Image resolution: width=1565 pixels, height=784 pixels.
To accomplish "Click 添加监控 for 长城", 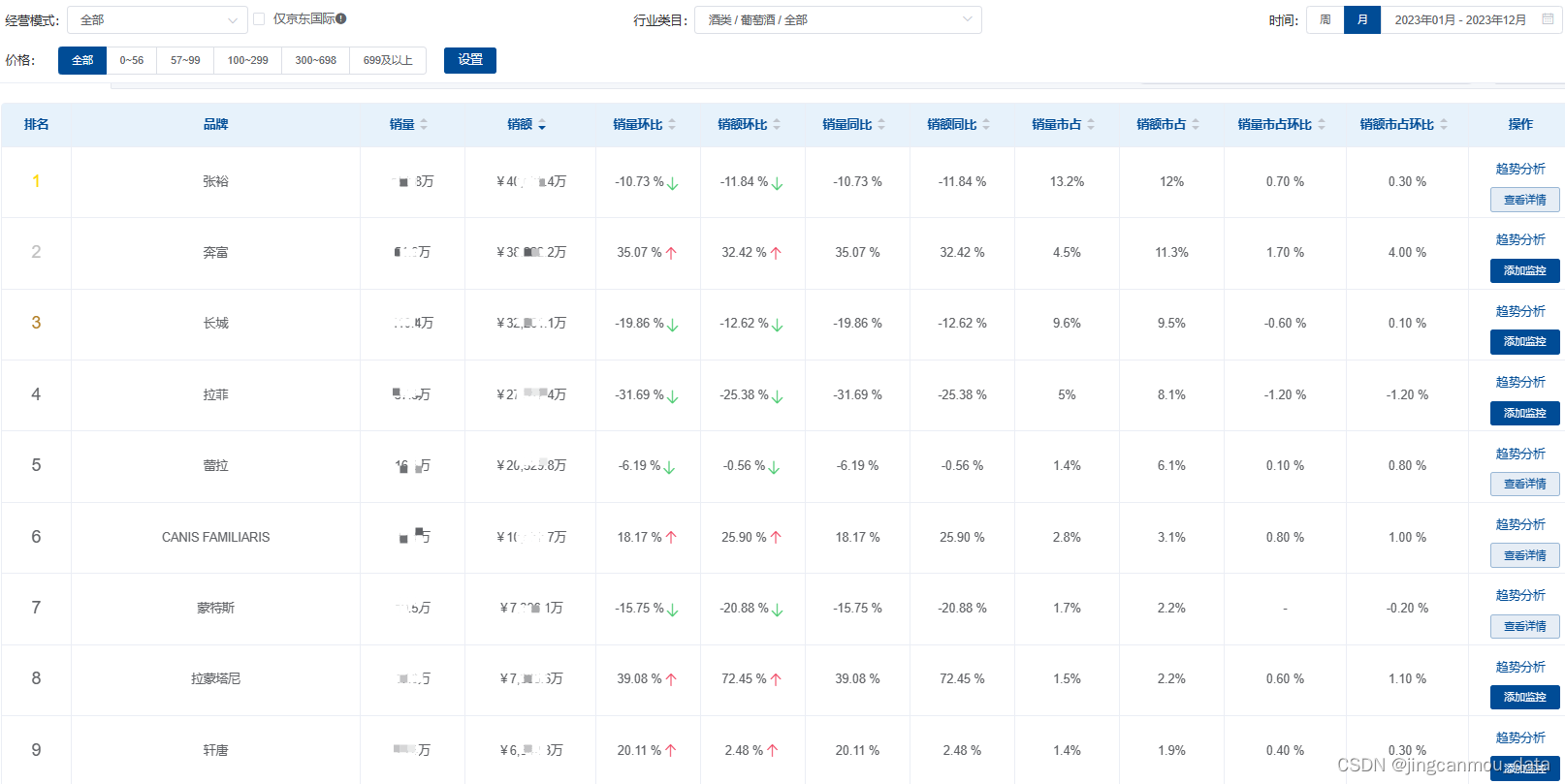I will click(1525, 341).
